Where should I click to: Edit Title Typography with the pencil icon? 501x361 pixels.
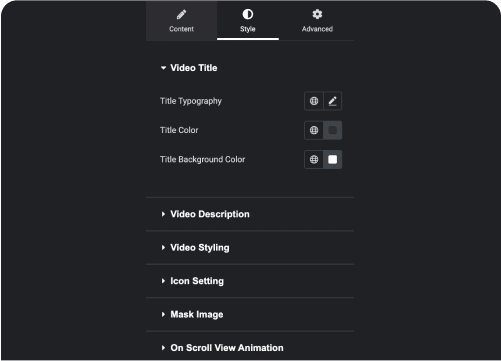pos(332,101)
